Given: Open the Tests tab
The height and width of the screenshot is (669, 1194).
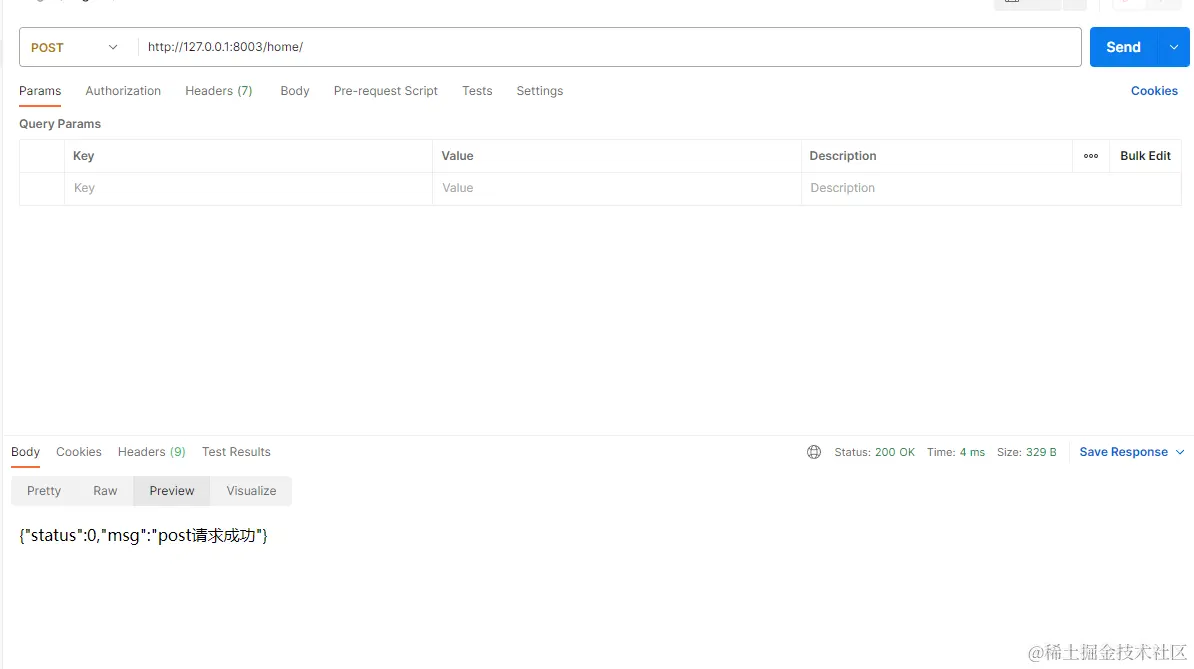Looking at the screenshot, I should [477, 91].
